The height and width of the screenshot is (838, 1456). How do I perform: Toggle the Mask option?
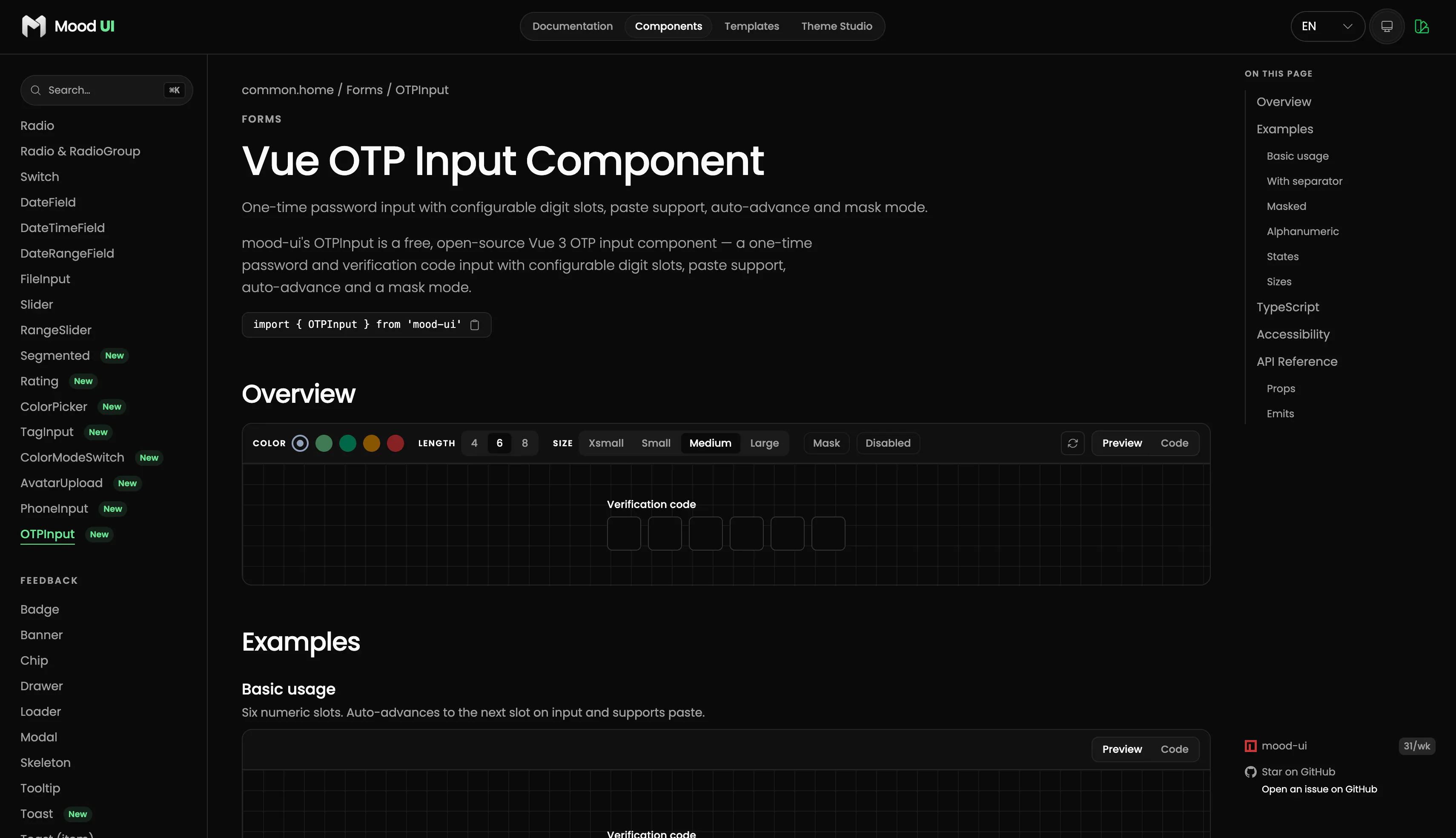coord(826,443)
